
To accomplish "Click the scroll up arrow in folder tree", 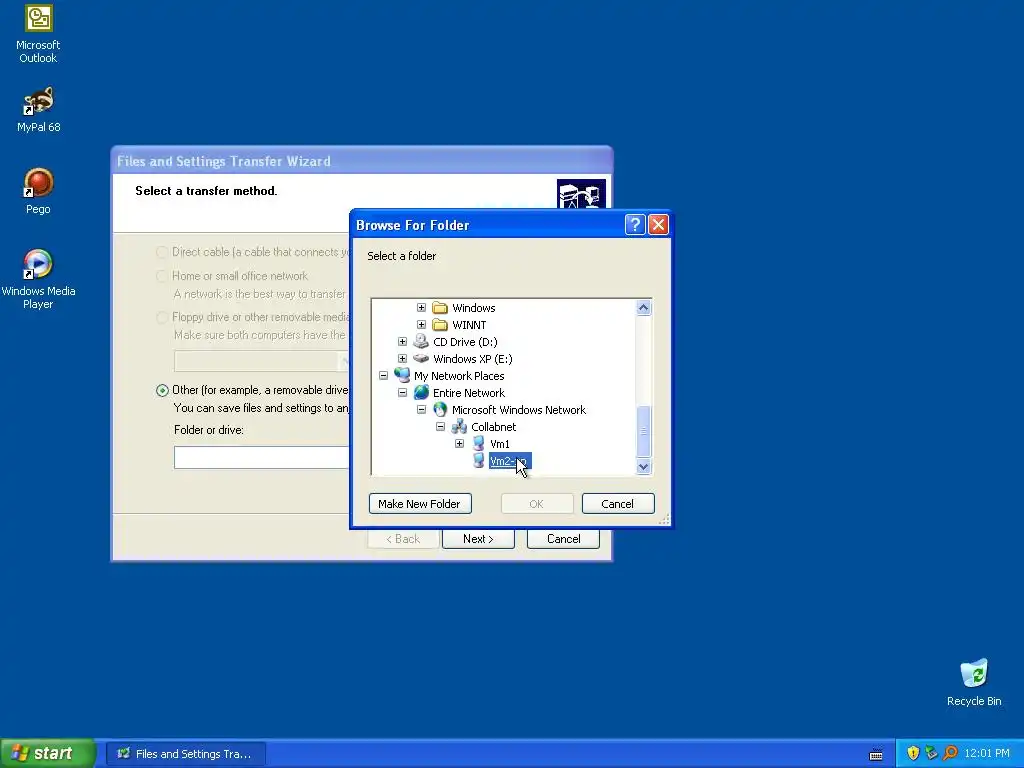I will (x=643, y=308).
